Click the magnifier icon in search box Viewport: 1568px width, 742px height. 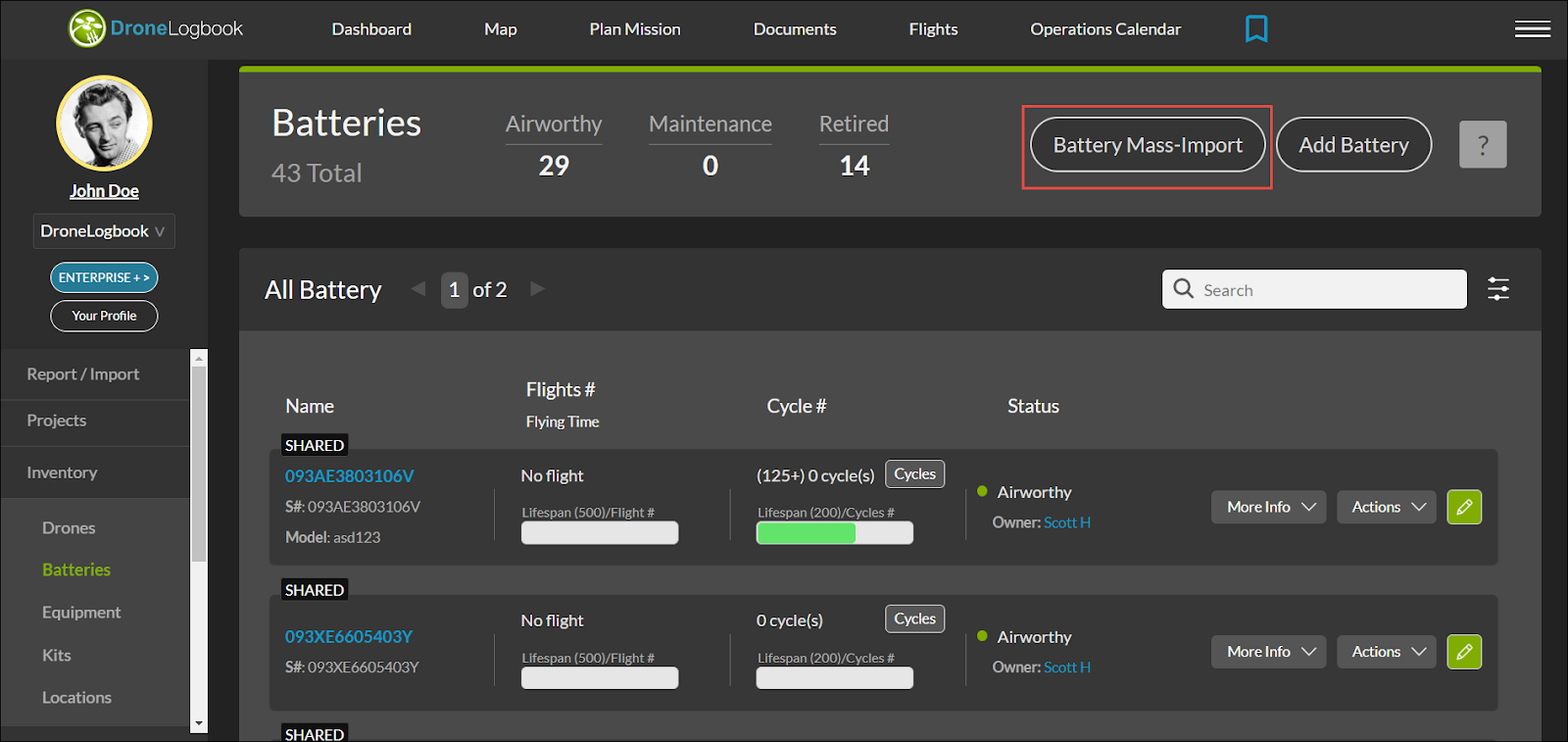[1183, 288]
